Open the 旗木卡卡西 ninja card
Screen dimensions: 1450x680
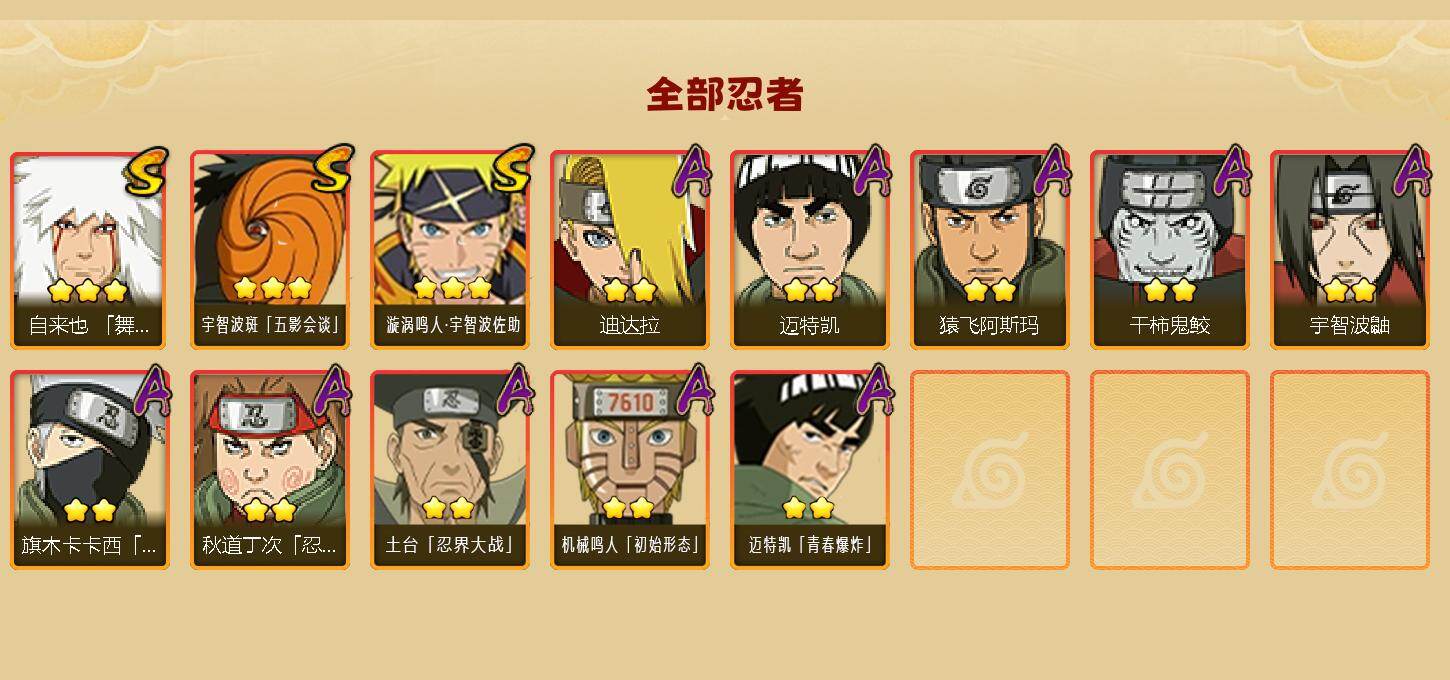(x=90, y=470)
